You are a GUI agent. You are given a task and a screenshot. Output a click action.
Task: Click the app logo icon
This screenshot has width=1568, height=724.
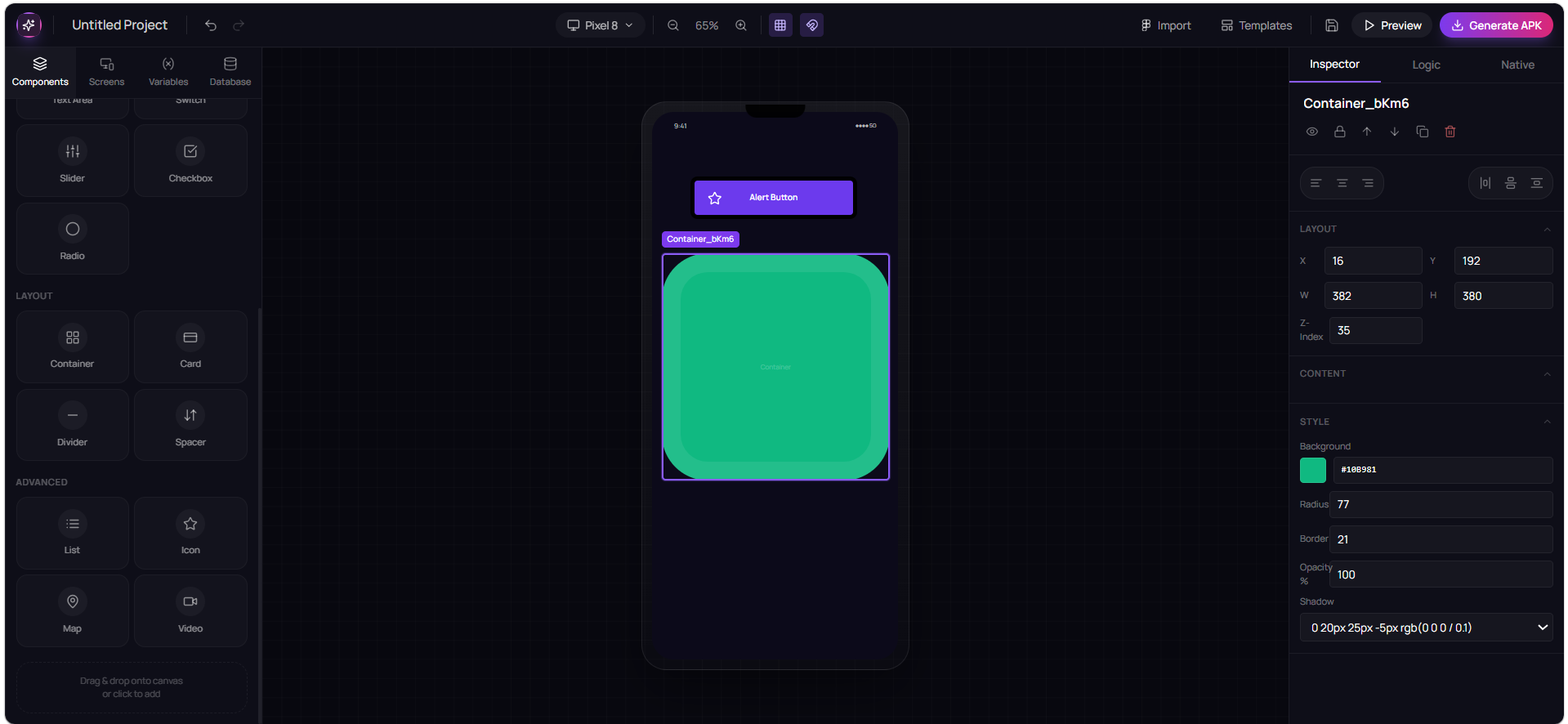pos(29,25)
